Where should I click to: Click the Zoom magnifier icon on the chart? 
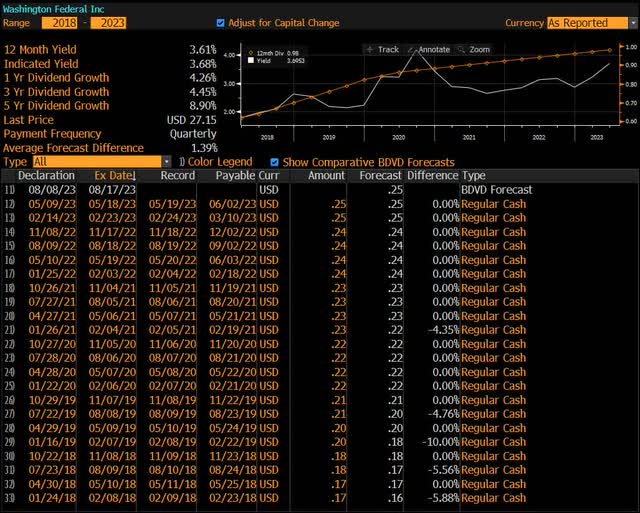[x=461, y=49]
